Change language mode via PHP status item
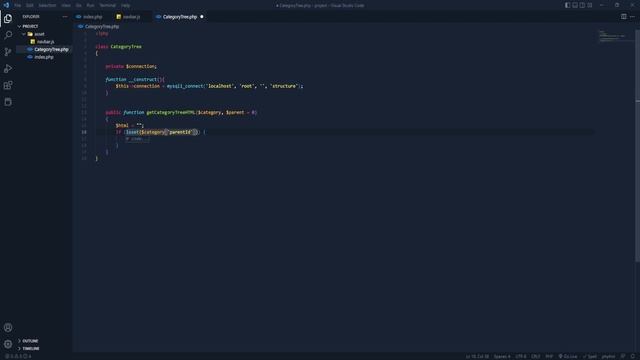This screenshot has width=640, height=360. pos(549,356)
